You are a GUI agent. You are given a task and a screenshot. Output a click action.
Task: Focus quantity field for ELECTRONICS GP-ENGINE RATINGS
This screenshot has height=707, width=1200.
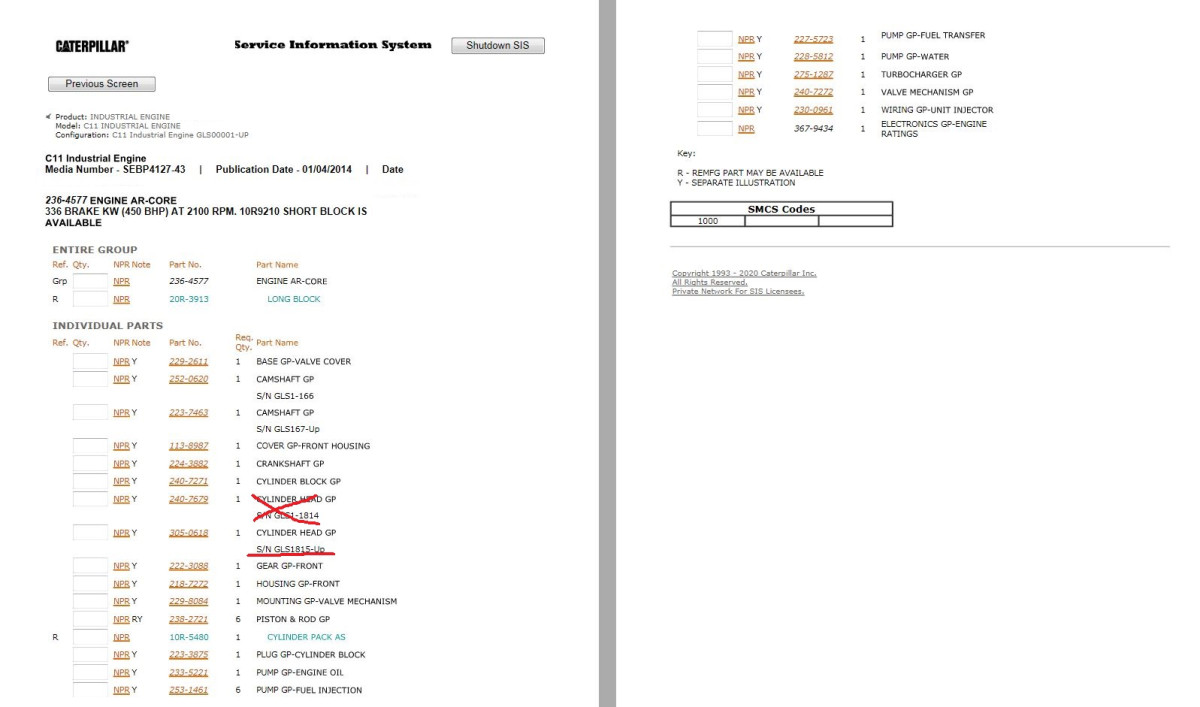pos(715,129)
